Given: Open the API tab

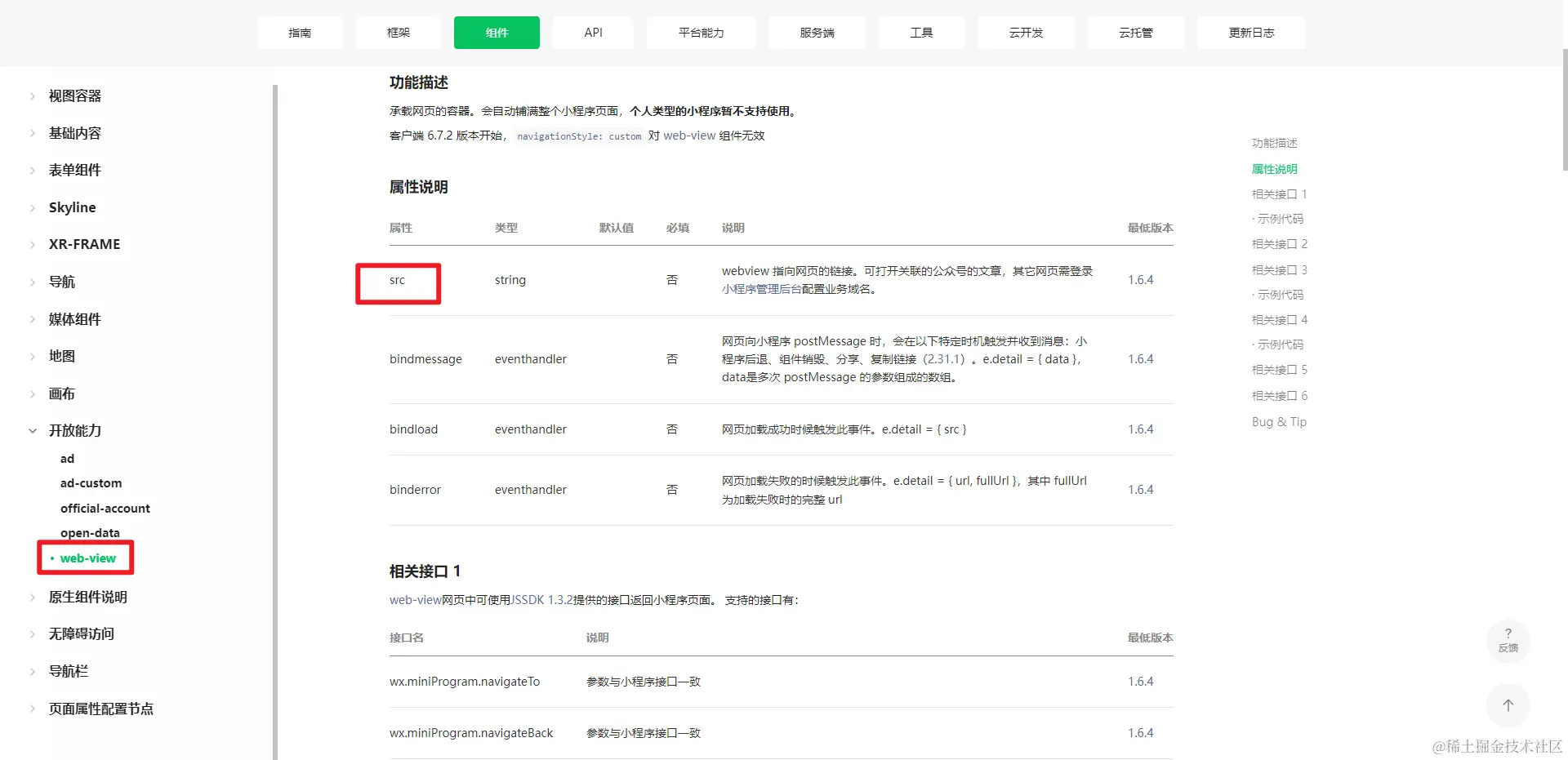Looking at the screenshot, I should point(593,33).
